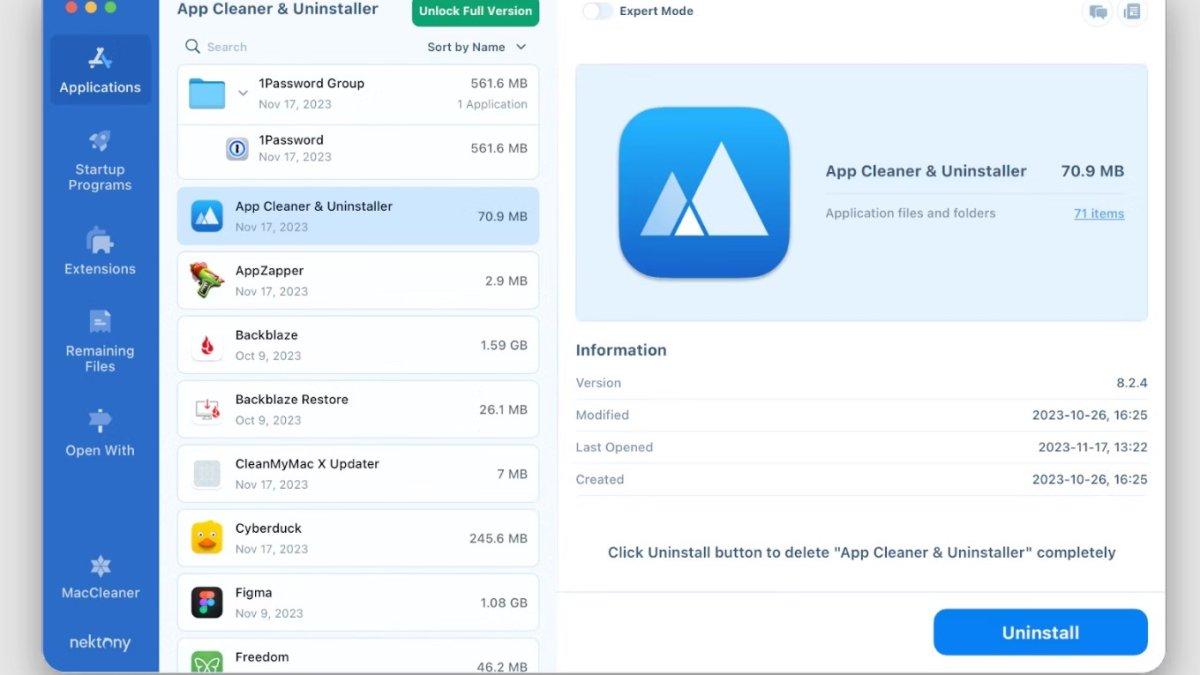Open the news list icon at top right

(x=1132, y=12)
